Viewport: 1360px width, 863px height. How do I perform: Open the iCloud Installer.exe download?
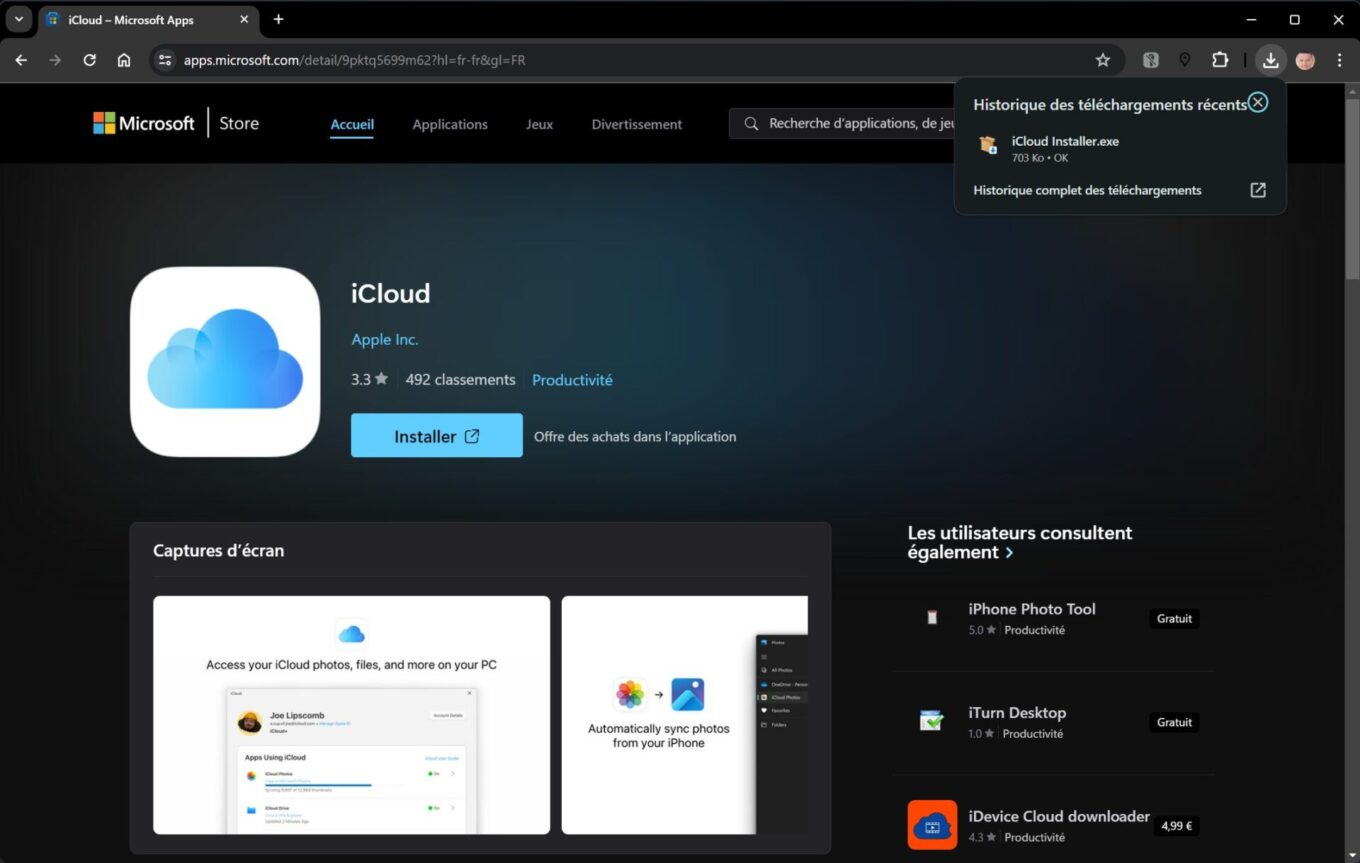[1120, 148]
